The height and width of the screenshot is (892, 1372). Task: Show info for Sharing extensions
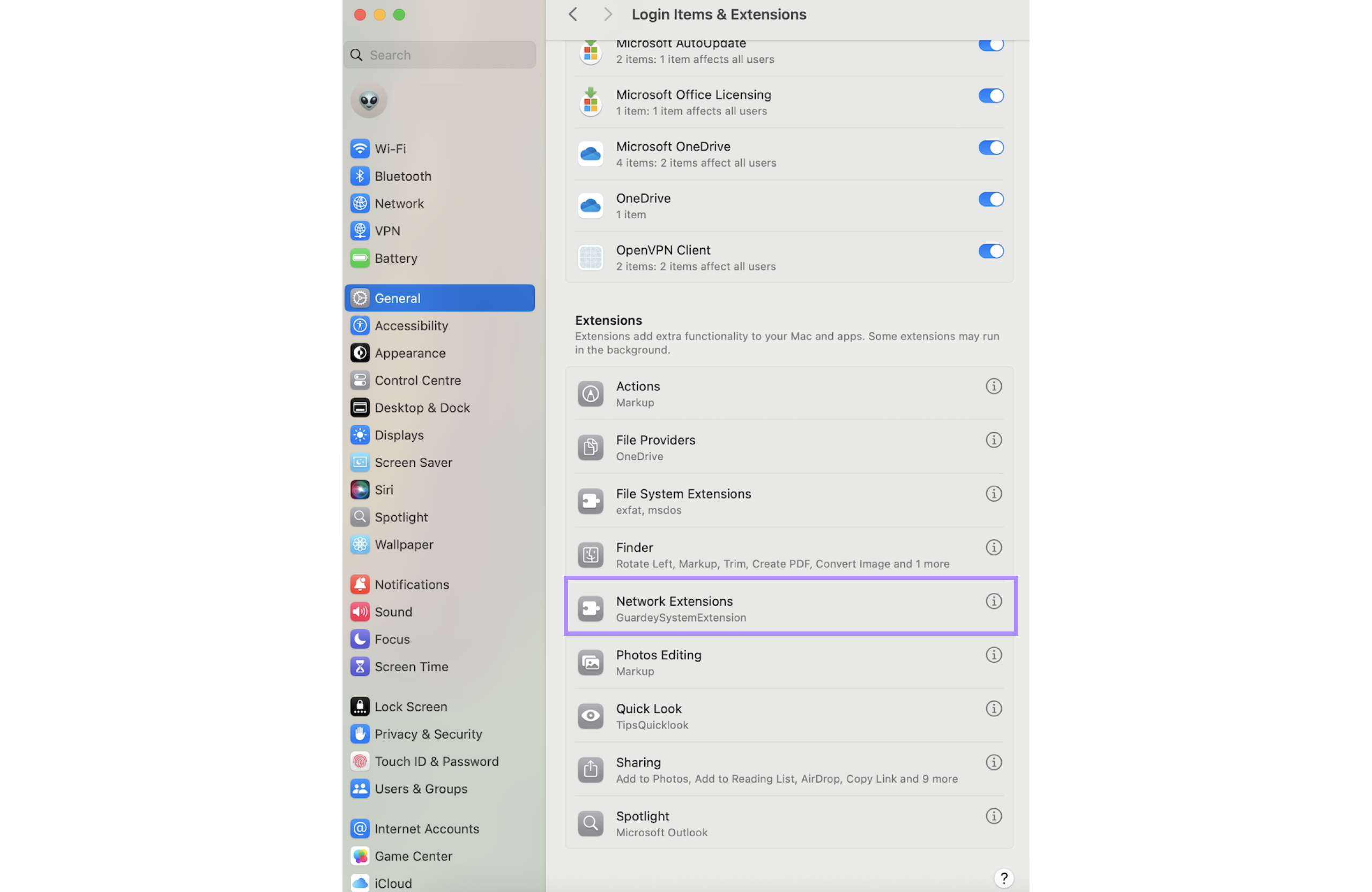(x=993, y=762)
